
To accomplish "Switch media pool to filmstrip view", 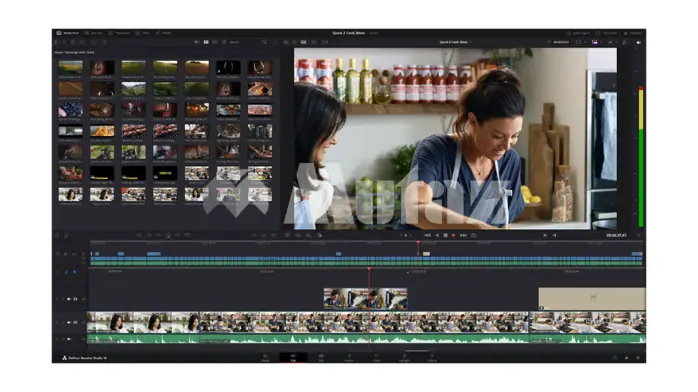I will pyautogui.click(x=215, y=42).
